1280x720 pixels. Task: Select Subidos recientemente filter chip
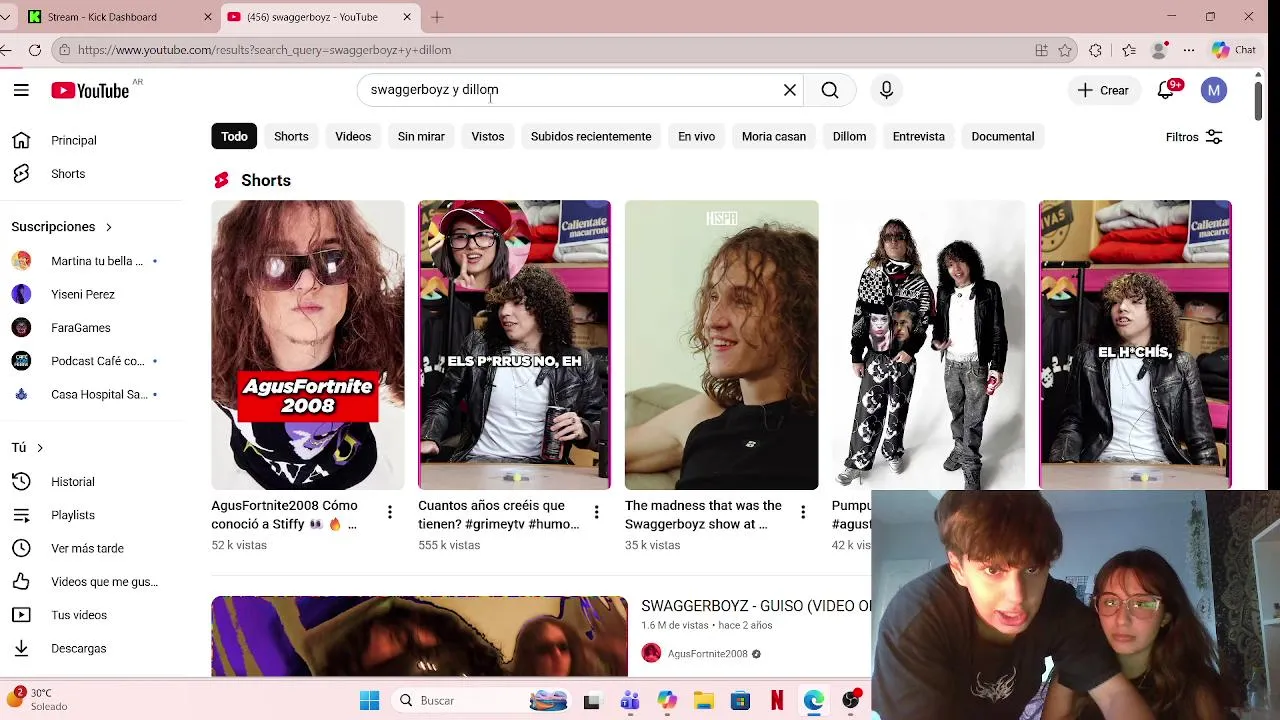pyautogui.click(x=591, y=136)
